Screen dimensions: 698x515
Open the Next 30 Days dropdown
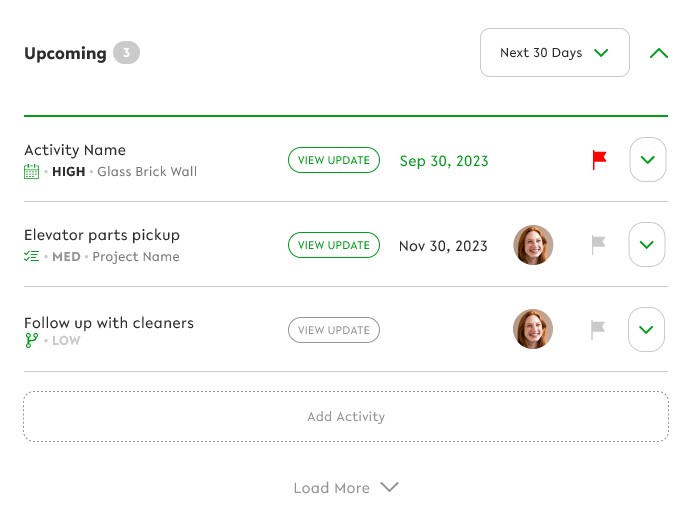[555, 53]
